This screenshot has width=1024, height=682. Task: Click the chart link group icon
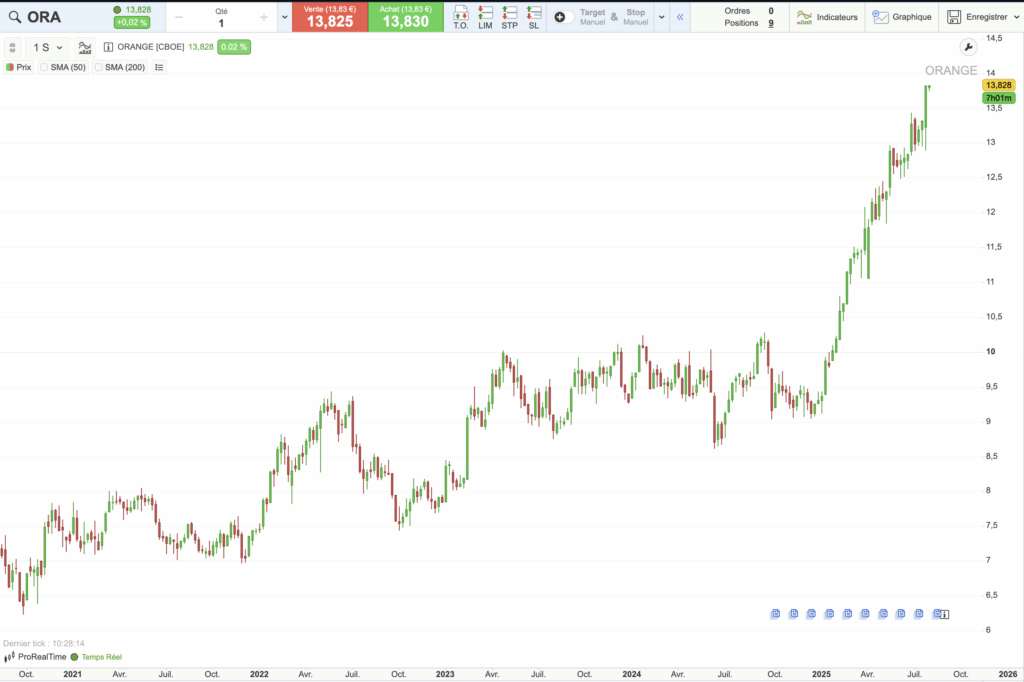click(12, 48)
